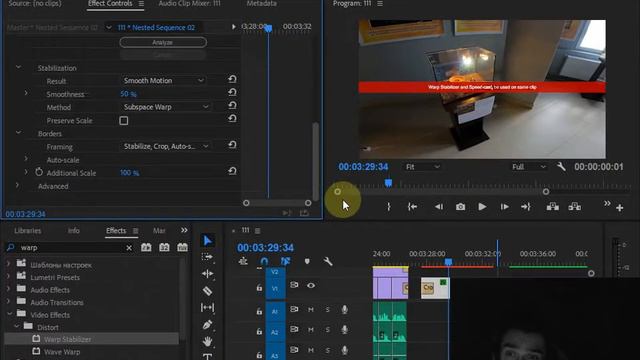Select the Razor tool
This screenshot has width=640, height=360.
[207, 291]
